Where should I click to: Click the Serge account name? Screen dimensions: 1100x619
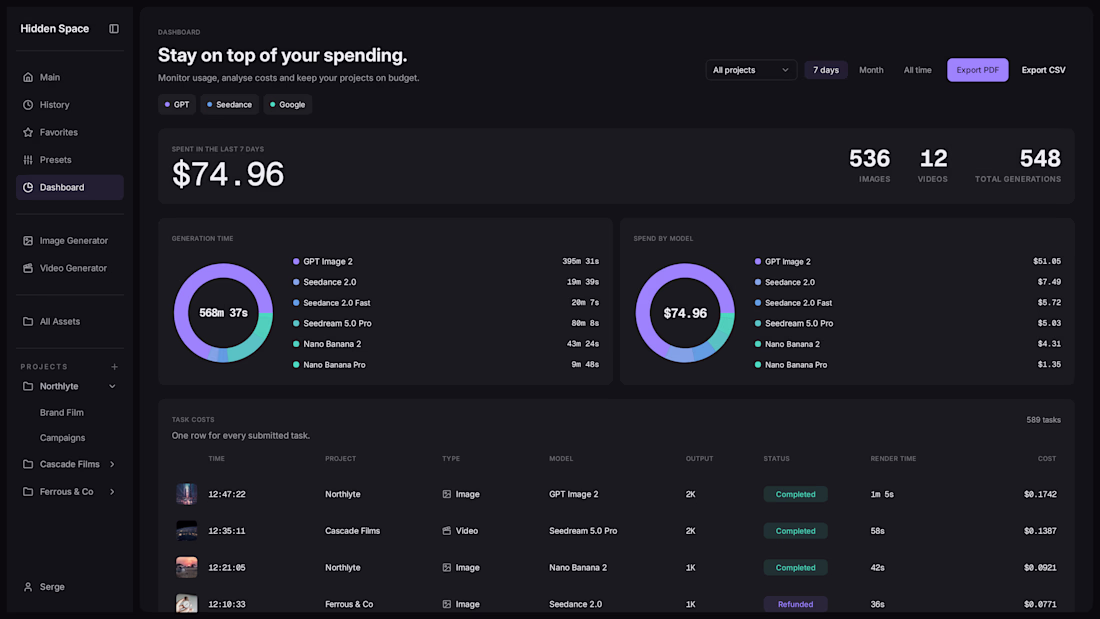[x=52, y=587]
